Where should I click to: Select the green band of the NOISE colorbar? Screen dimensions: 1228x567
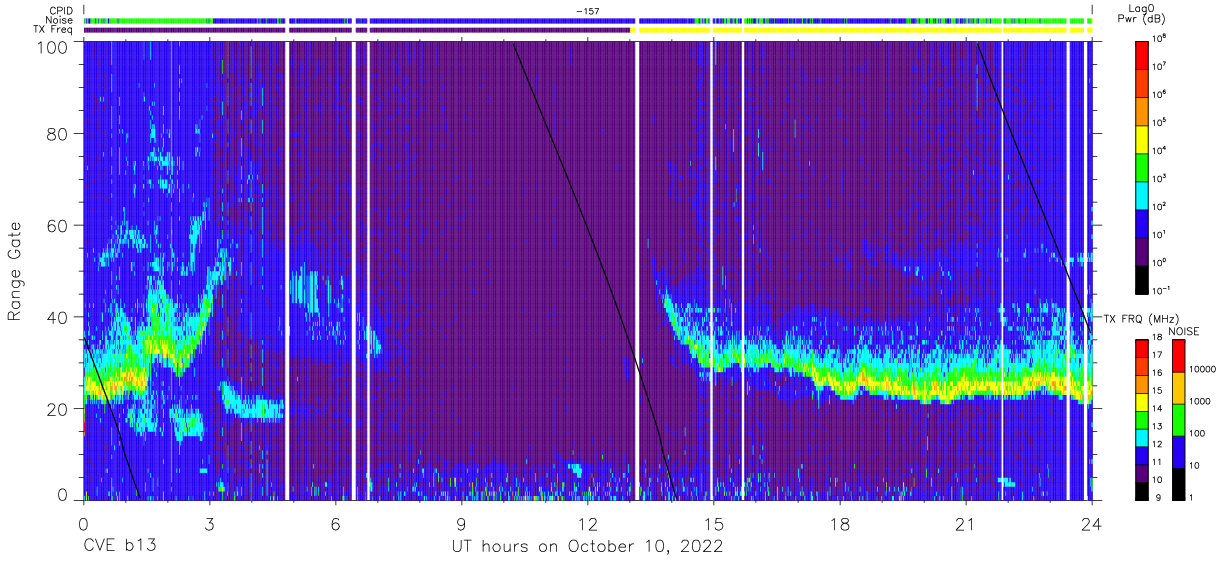[1178, 420]
